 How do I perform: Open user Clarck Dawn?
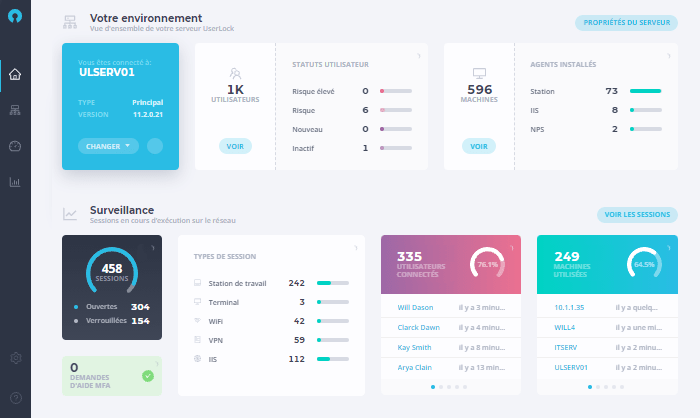pos(418,327)
